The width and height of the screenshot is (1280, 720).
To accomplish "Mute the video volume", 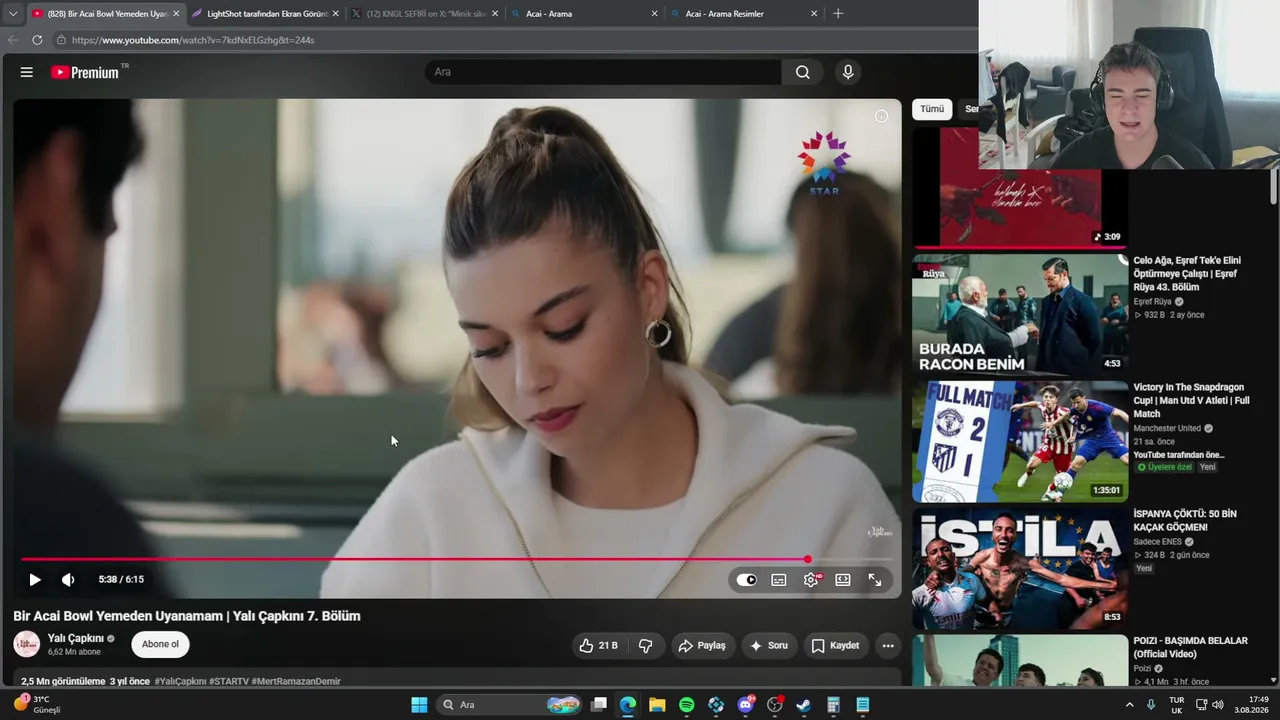I will [x=68, y=580].
